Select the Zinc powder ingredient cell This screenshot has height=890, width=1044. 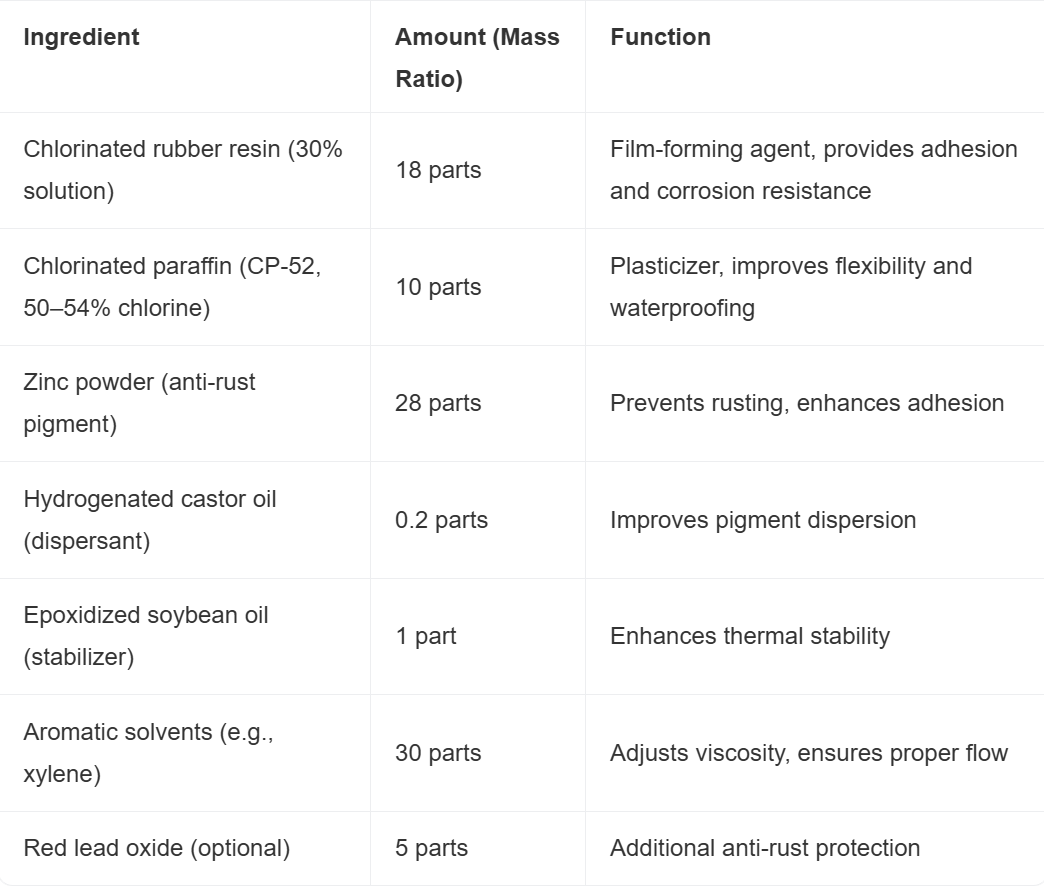tap(139, 403)
